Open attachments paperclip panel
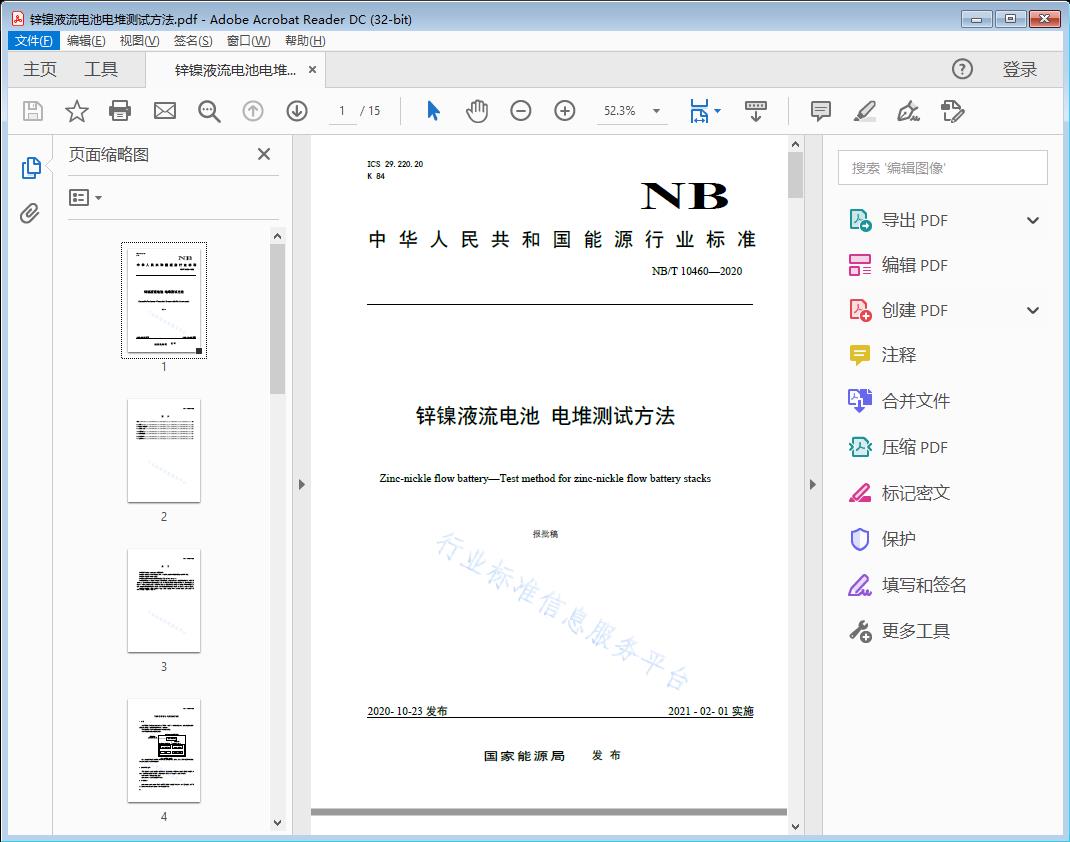This screenshot has width=1070, height=842. (31, 213)
